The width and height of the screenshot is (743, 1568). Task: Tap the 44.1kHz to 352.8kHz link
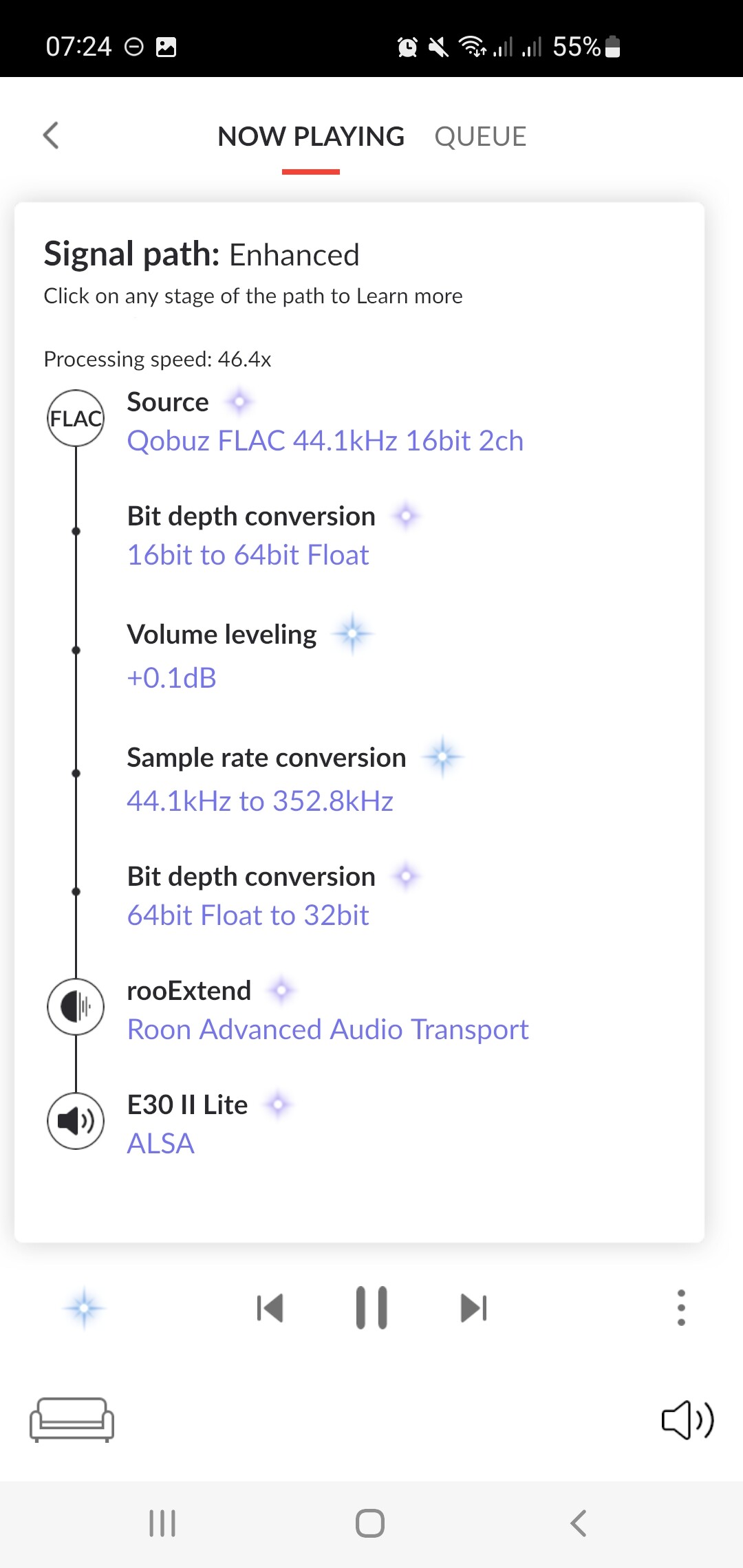260,801
